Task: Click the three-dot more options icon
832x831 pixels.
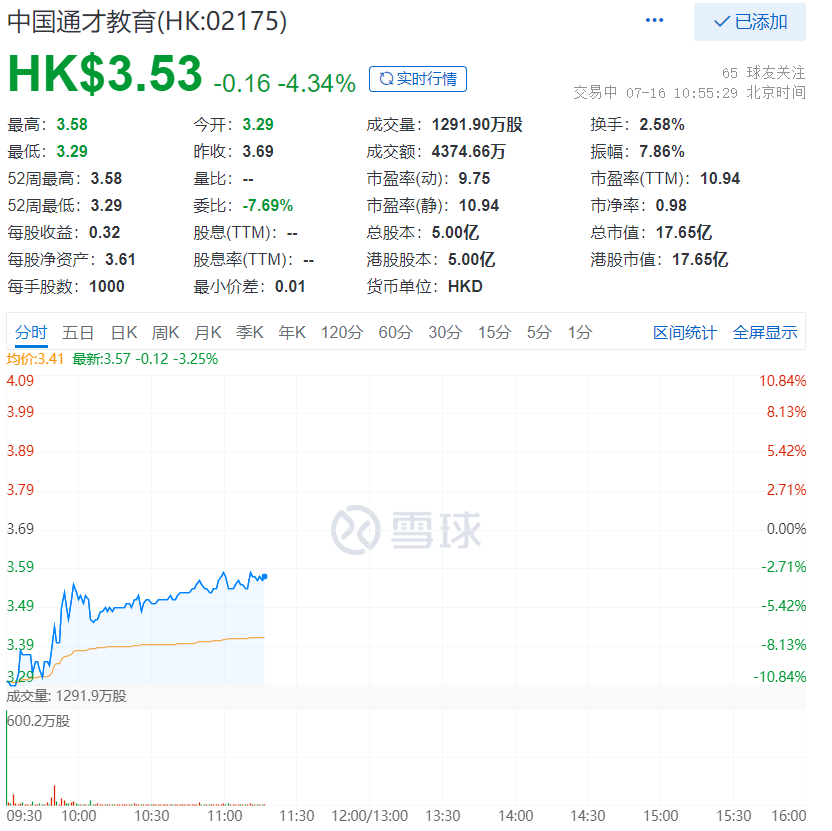Action: tap(655, 21)
